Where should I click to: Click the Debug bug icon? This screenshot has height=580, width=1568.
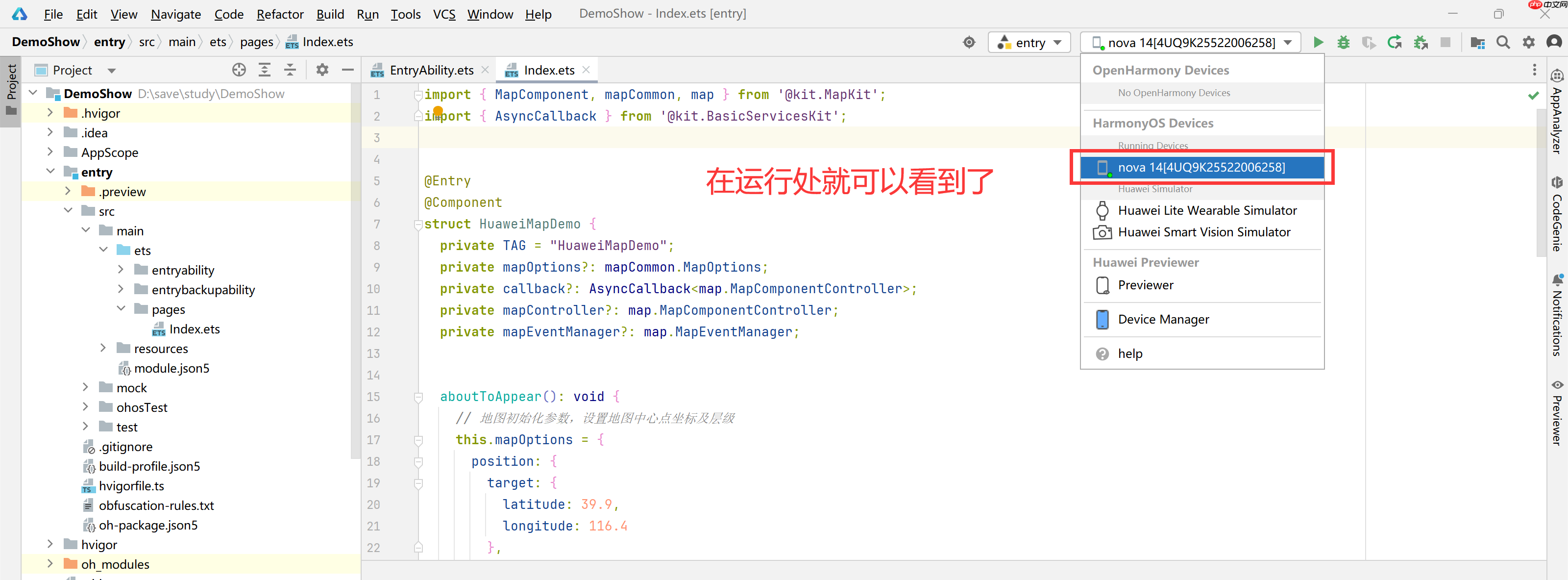click(1343, 42)
